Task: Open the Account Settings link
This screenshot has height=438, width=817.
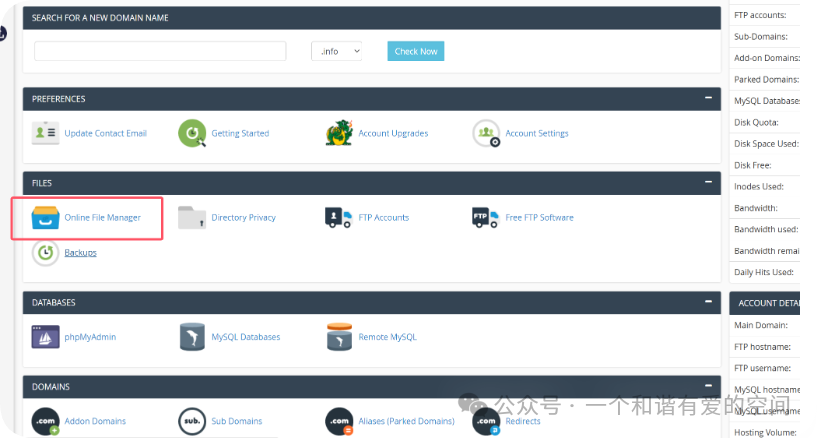Action: (x=537, y=133)
